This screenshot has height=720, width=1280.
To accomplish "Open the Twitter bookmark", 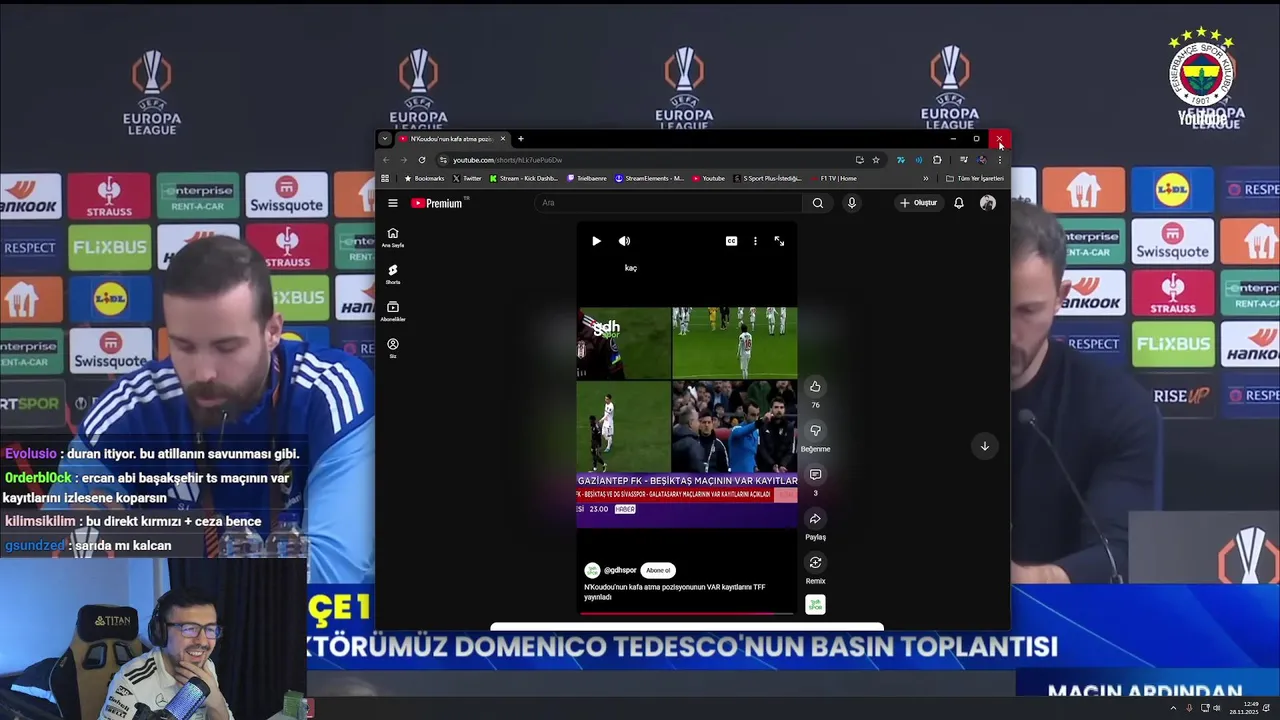I will [467, 179].
